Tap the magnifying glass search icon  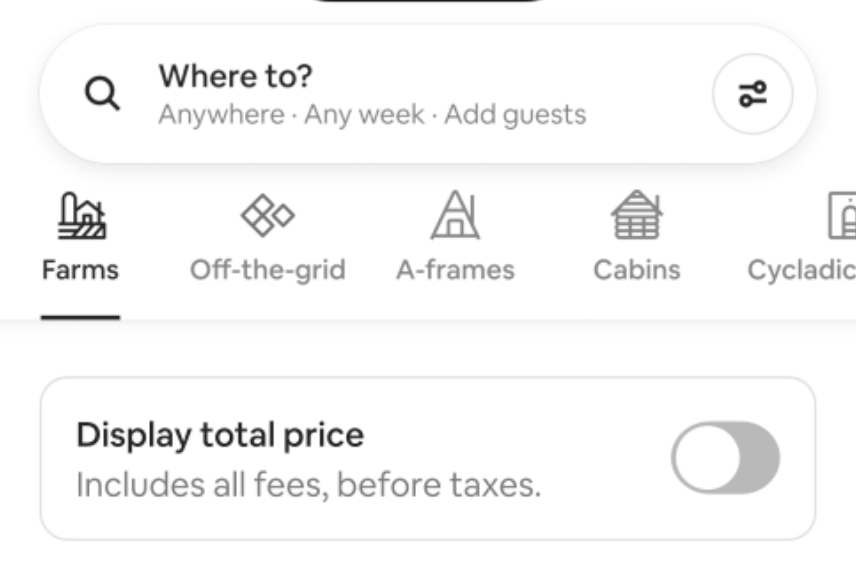pos(102,95)
